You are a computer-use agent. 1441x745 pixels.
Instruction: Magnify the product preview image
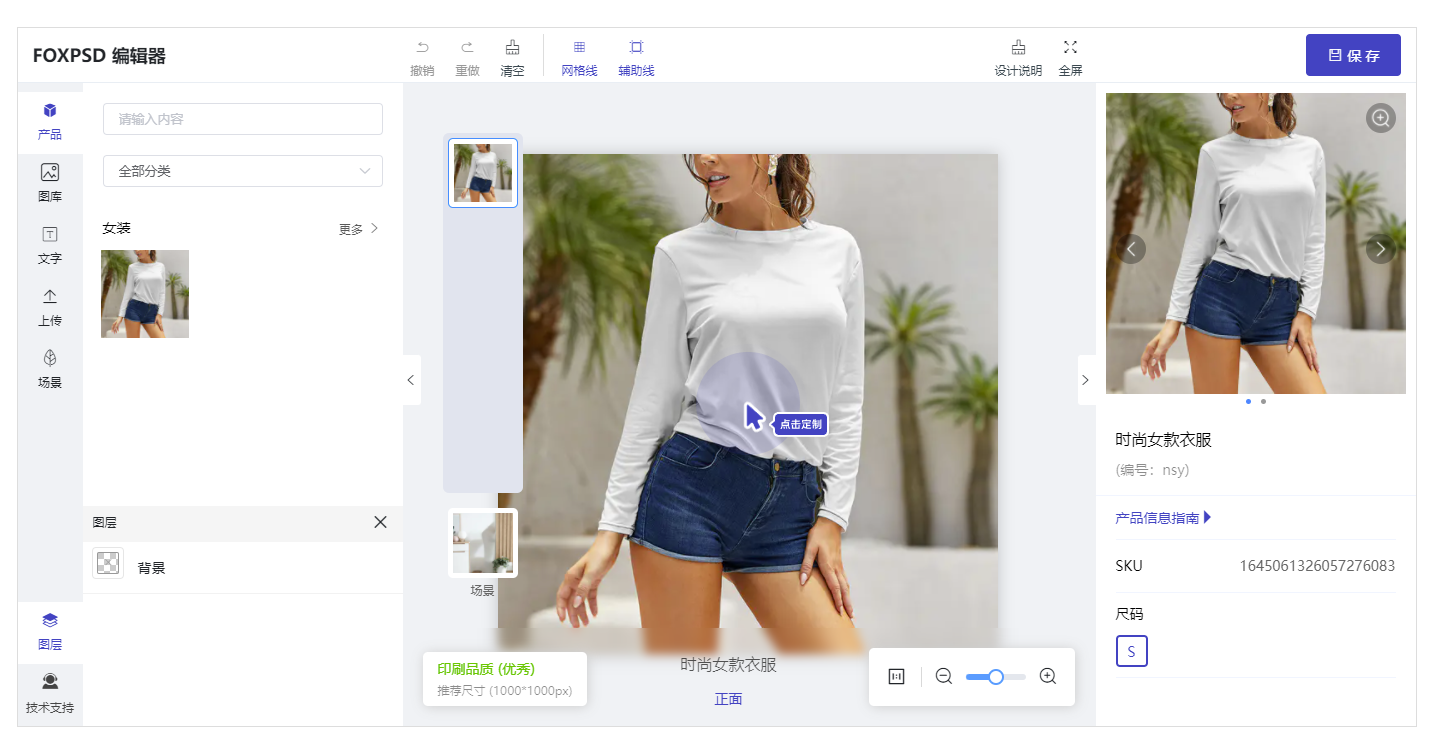[x=1380, y=118]
